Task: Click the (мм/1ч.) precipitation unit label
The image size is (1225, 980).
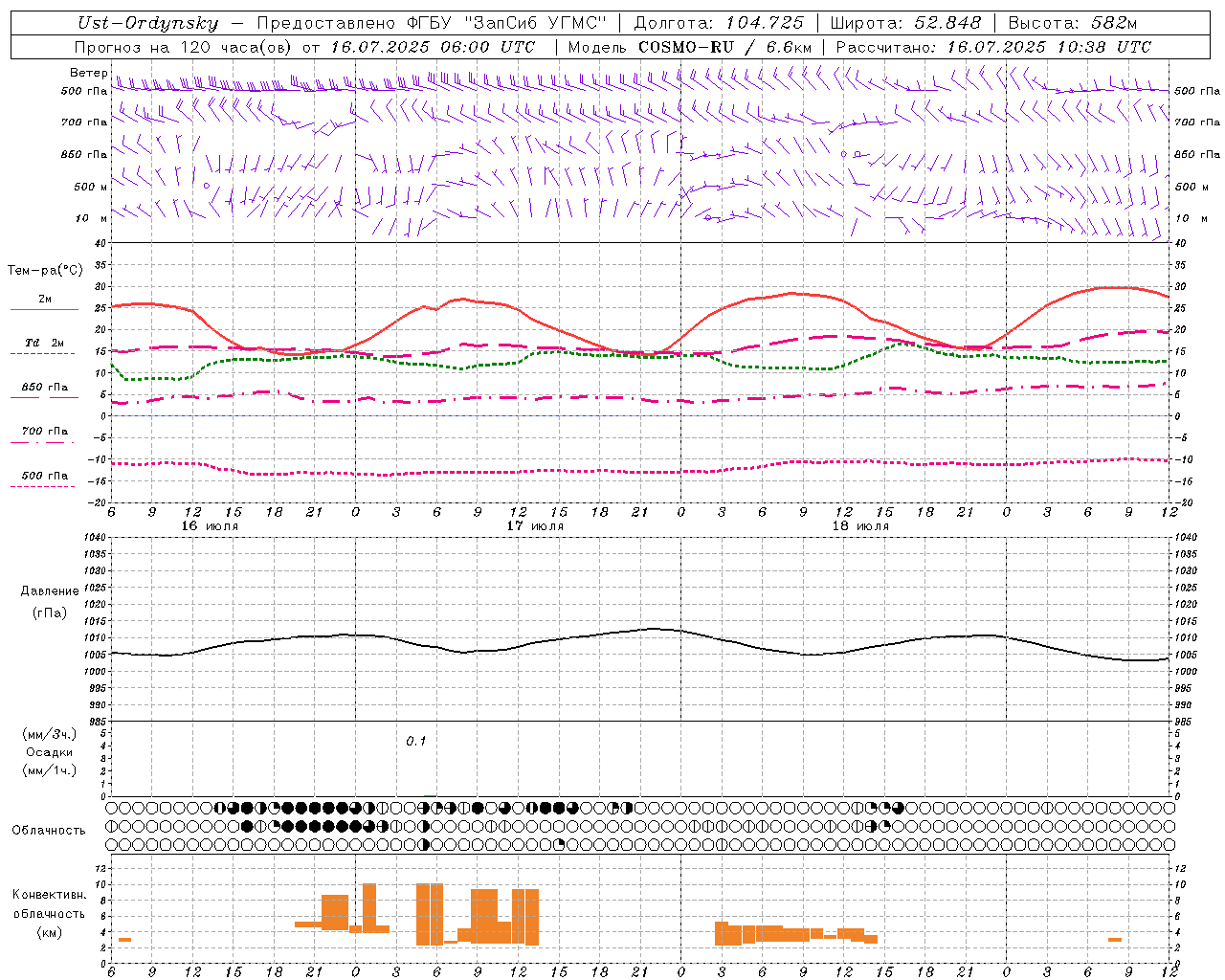Action: tap(50, 770)
